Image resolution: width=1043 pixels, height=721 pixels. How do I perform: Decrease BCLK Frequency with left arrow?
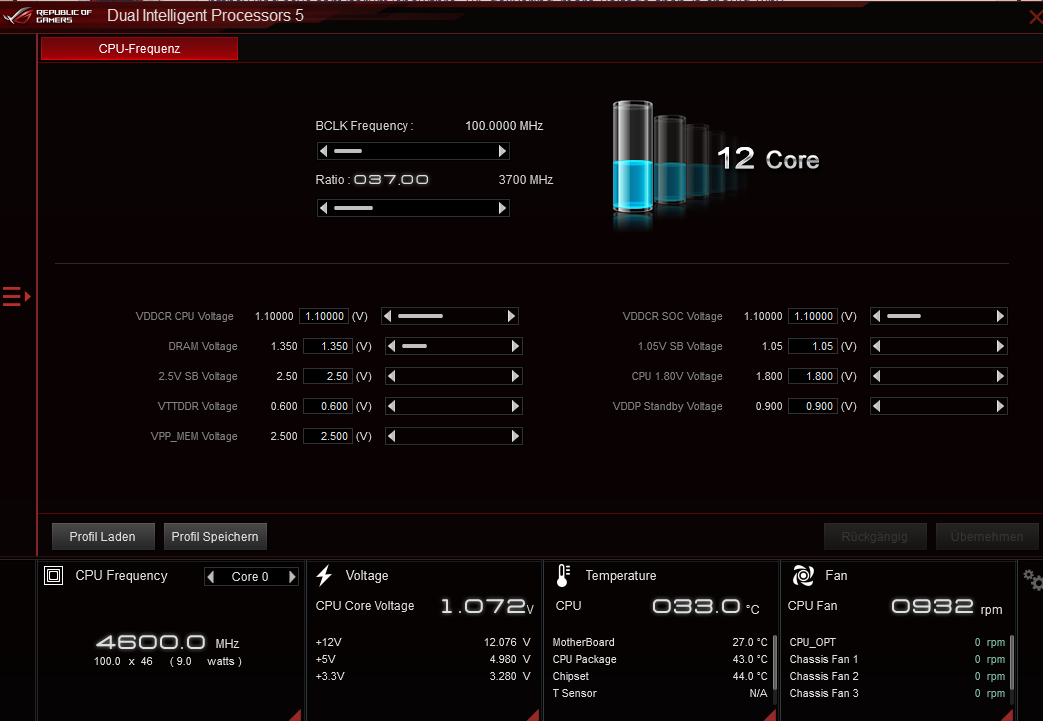tap(323, 151)
